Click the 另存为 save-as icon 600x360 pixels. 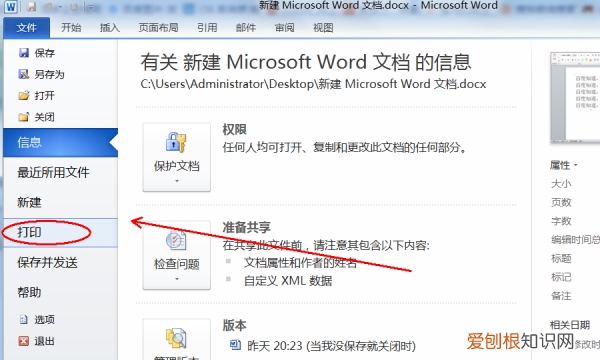(24, 74)
